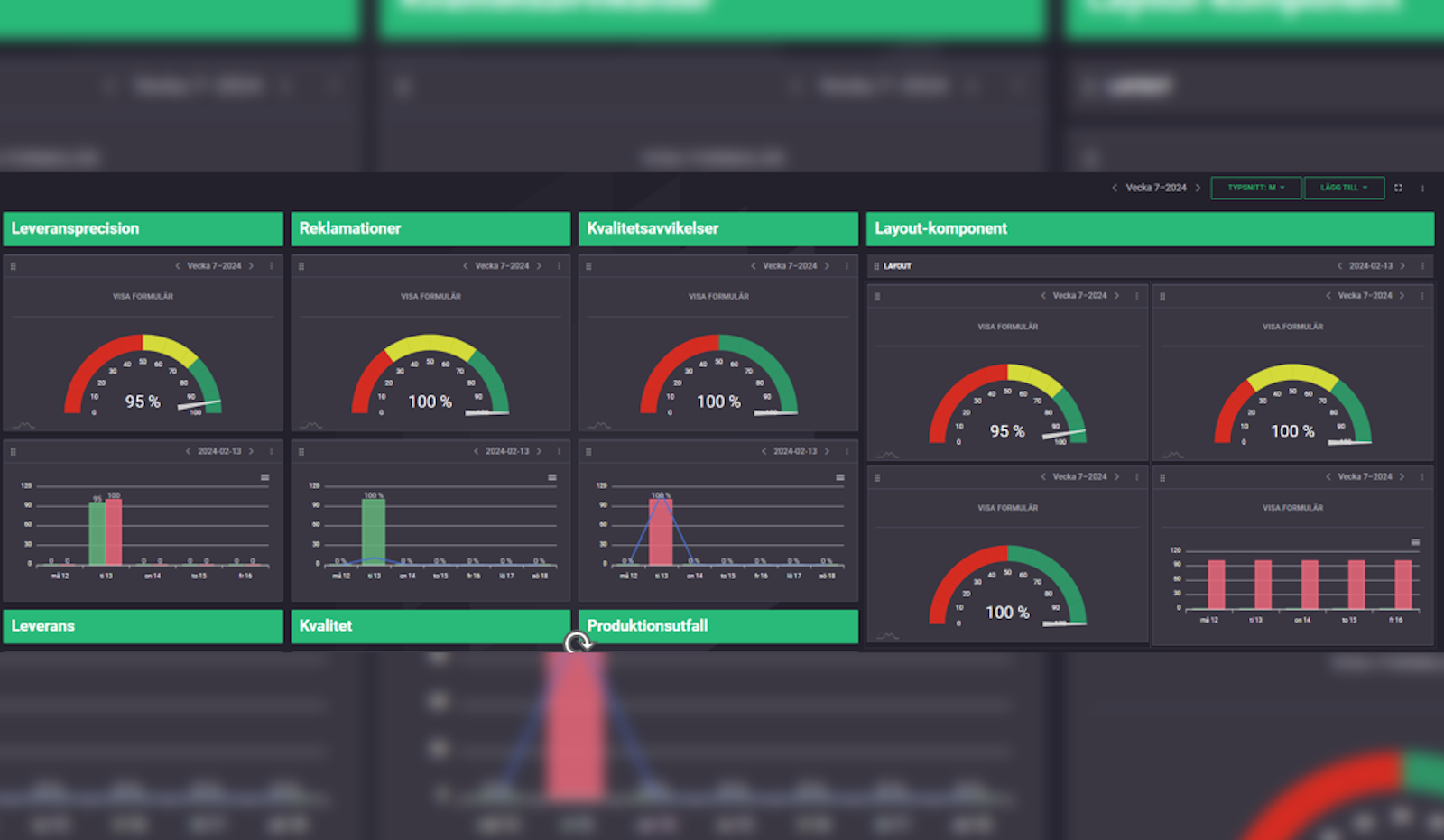1444x840 pixels.
Task: Click Vecka 7-2024 label in top toolbar
Action: click(x=1156, y=188)
